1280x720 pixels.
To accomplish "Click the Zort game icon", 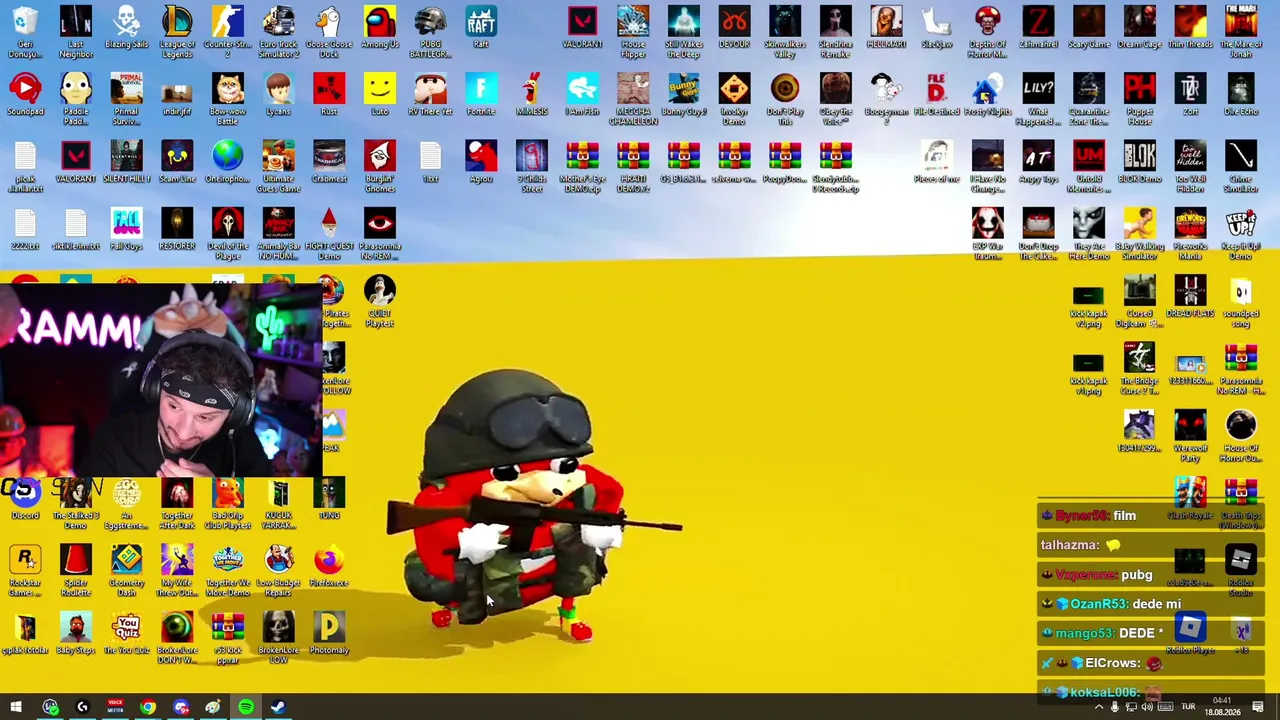I will click(x=1190, y=95).
